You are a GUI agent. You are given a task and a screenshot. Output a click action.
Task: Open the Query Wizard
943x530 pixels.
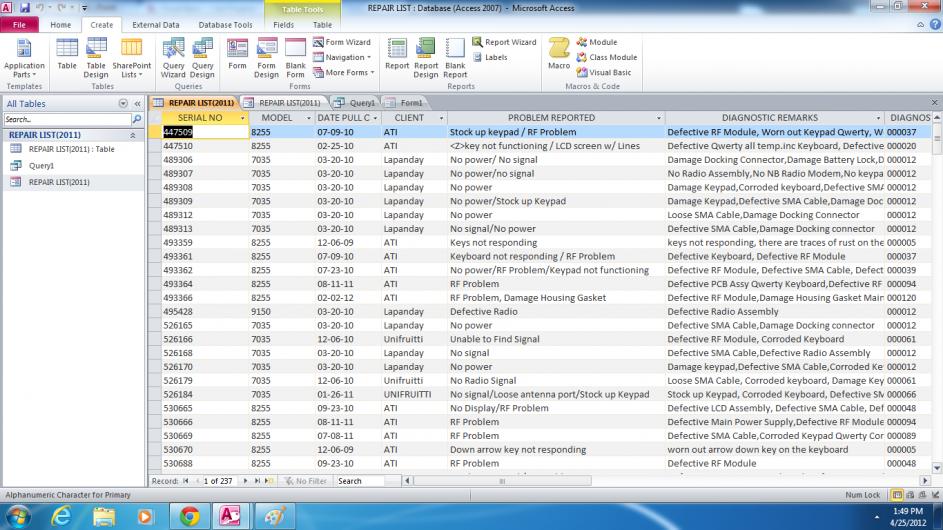pos(173,56)
